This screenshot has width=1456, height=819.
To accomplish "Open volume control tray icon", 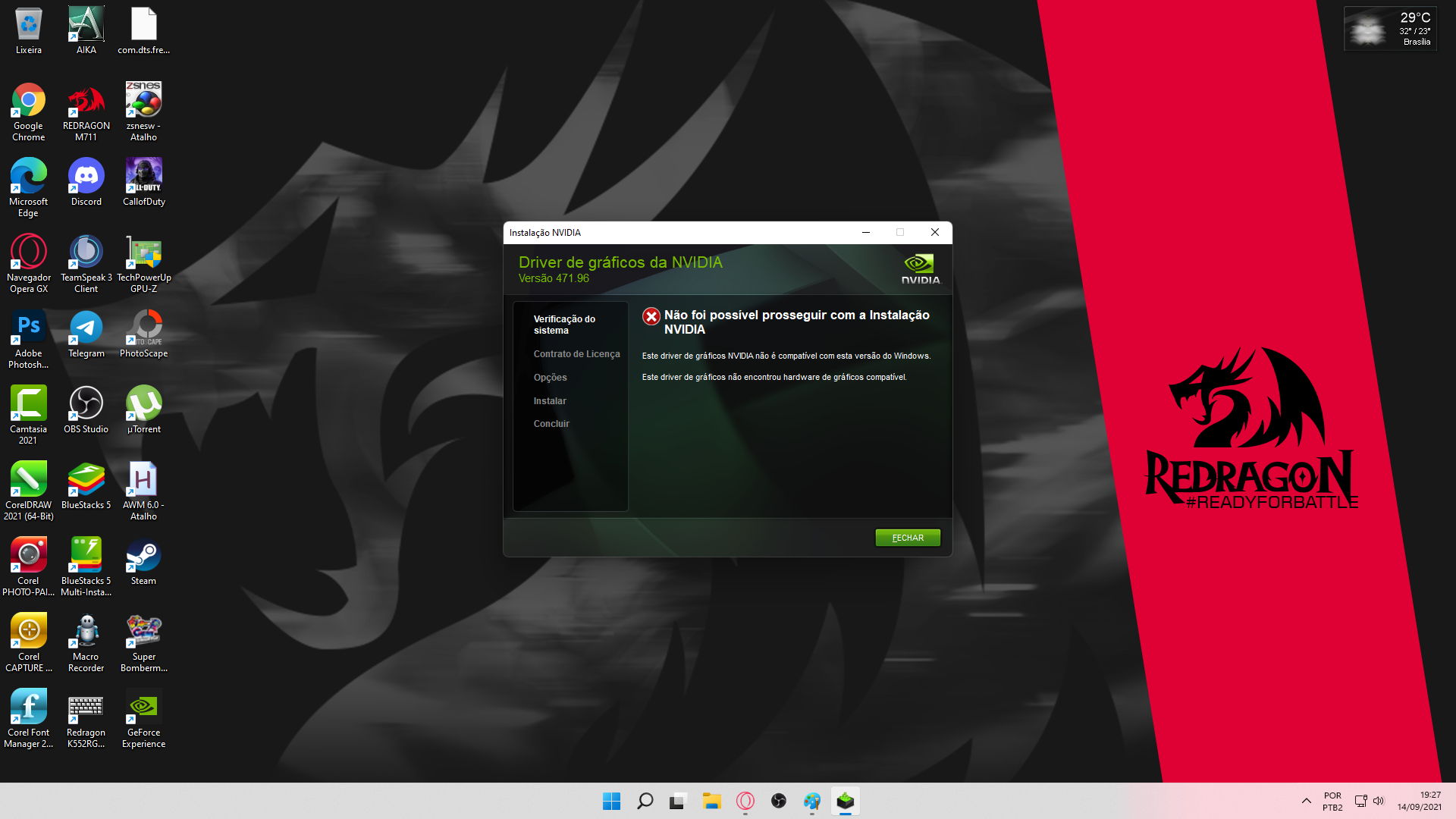I will 1379,801.
